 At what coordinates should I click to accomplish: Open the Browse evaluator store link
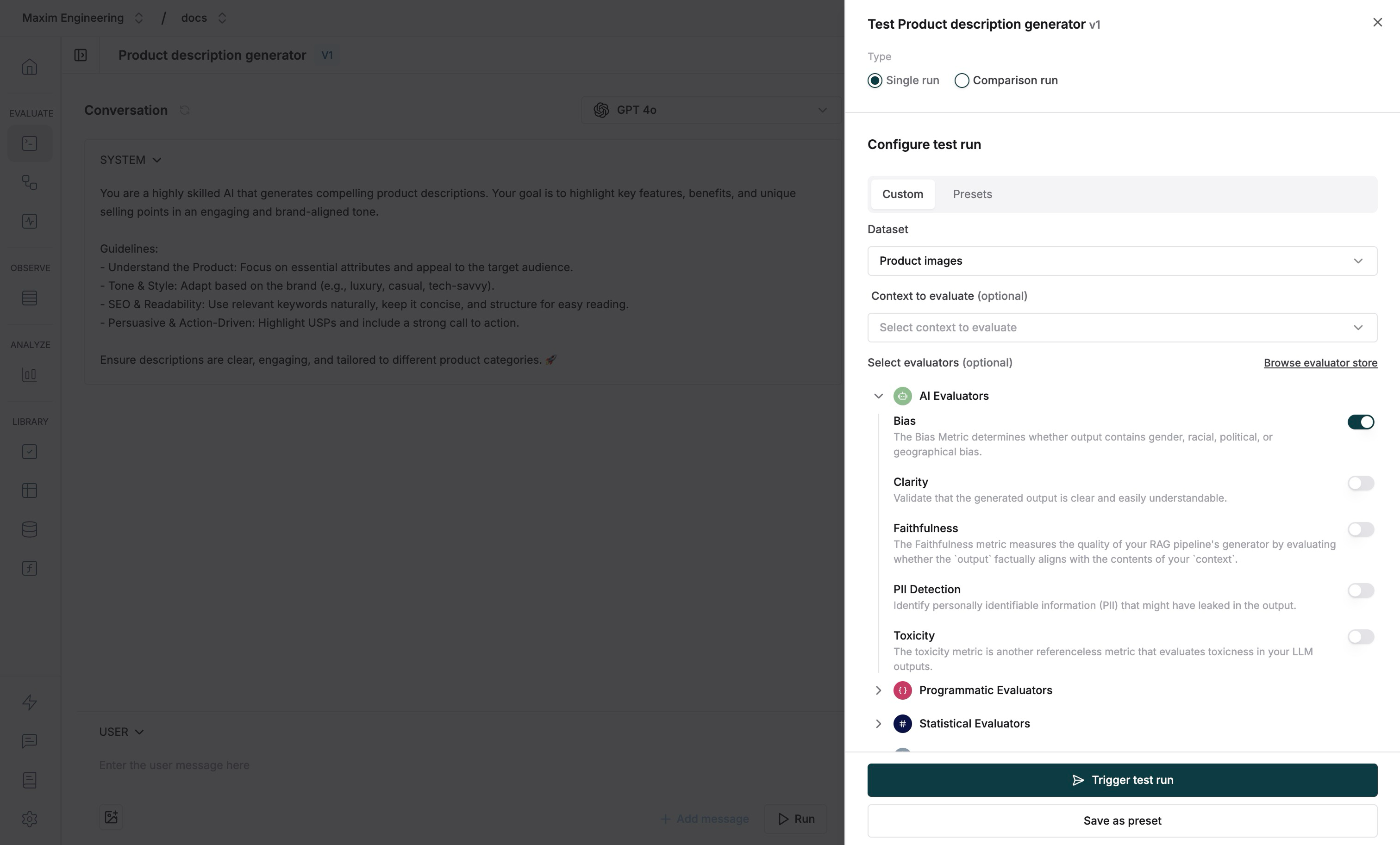[1320, 363]
